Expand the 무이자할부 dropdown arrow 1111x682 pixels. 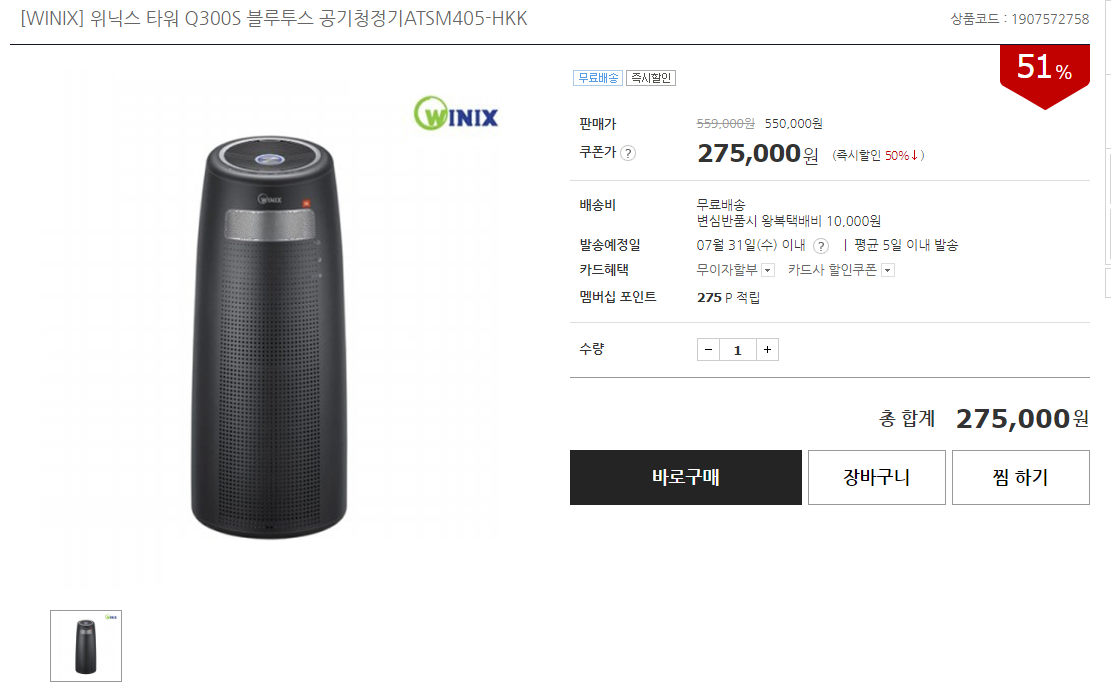[x=767, y=271]
